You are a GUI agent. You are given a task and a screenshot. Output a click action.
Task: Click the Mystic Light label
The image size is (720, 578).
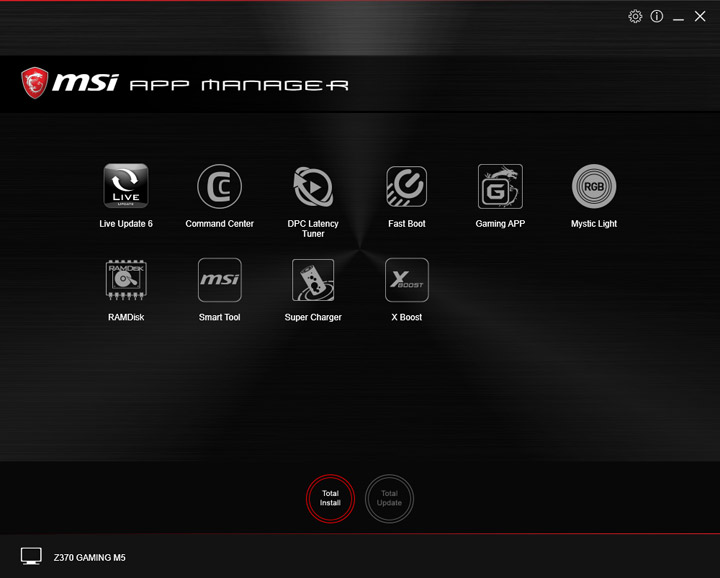[594, 224]
